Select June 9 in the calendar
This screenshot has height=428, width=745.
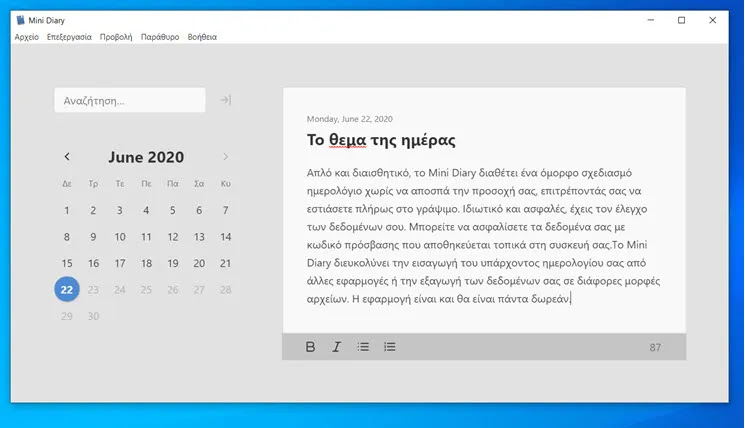point(93,237)
